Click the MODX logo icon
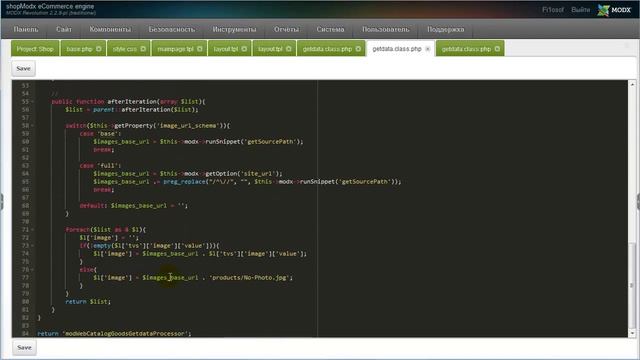The image size is (640, 360). 603,10
